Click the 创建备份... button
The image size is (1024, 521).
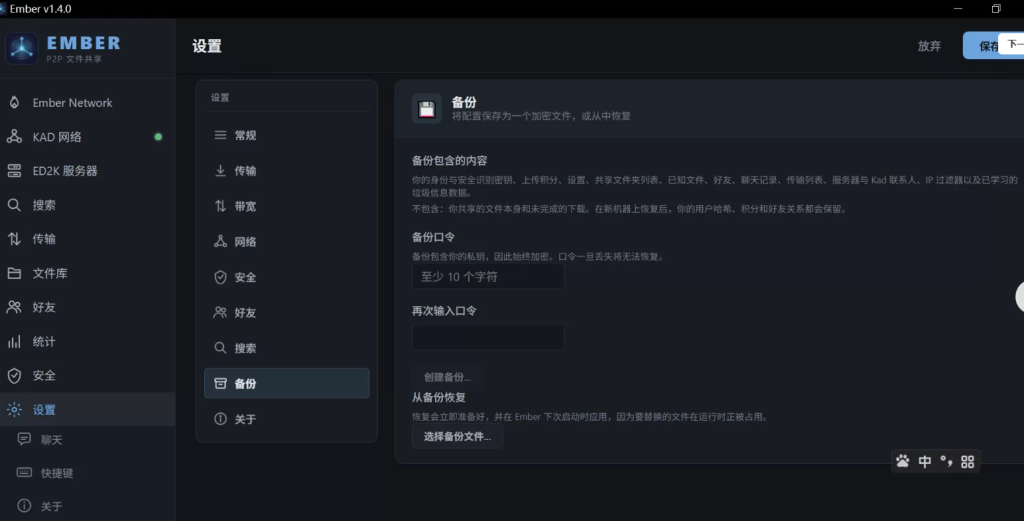(447, 377)
